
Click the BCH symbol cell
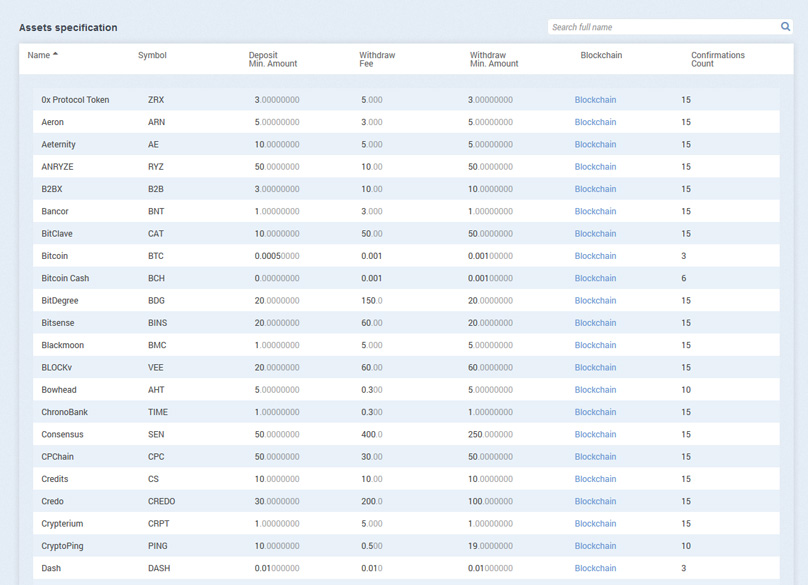pyautogui.click(x=156, y=278)
